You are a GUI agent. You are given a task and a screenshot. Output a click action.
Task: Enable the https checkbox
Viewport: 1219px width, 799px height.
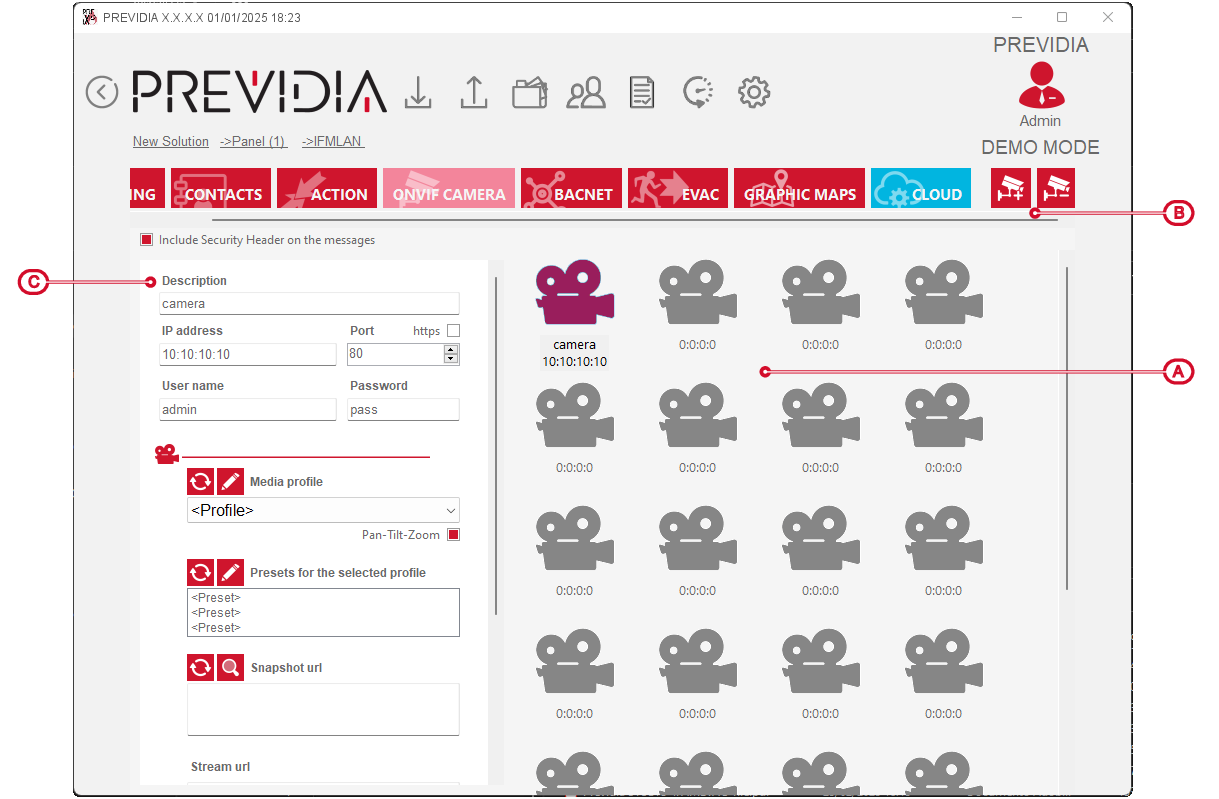pyautogui.click(x=453, y=331)
